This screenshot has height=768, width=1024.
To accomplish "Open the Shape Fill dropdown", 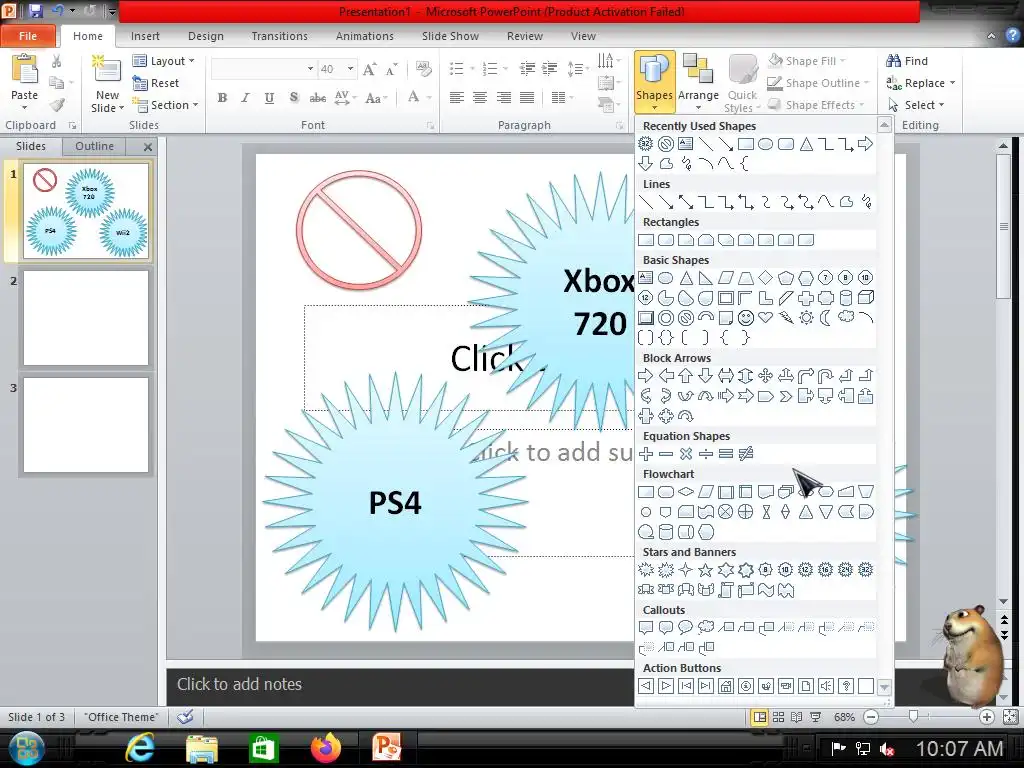I will pos(807,61).
